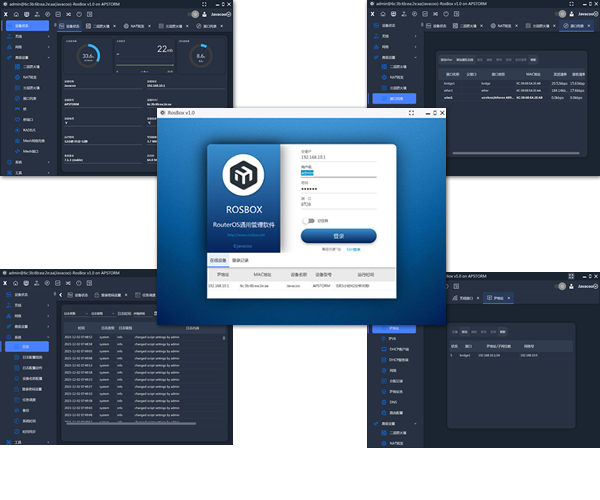The image size is (600, 500).
Task: Click the crossed-arrows icon in the top-left window toolbar
Action: pyautogui.click(x=68, y=15)
